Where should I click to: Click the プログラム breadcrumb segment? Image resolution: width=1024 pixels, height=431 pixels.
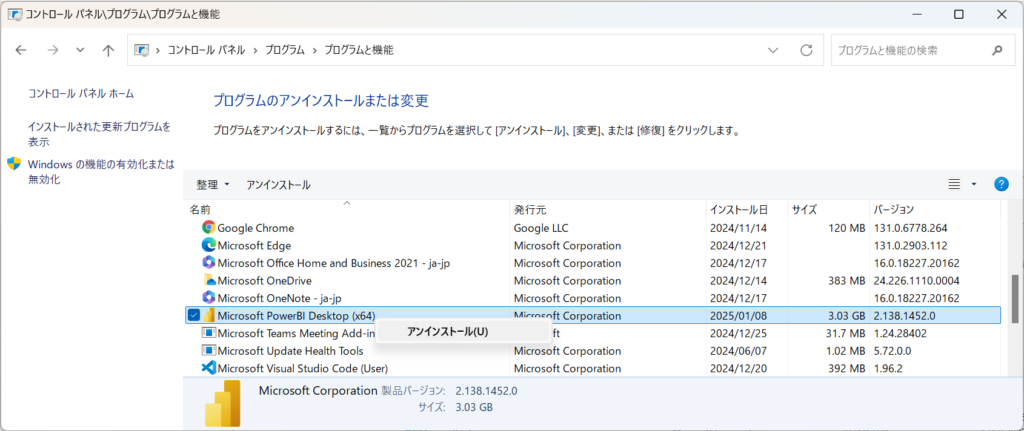285,50
